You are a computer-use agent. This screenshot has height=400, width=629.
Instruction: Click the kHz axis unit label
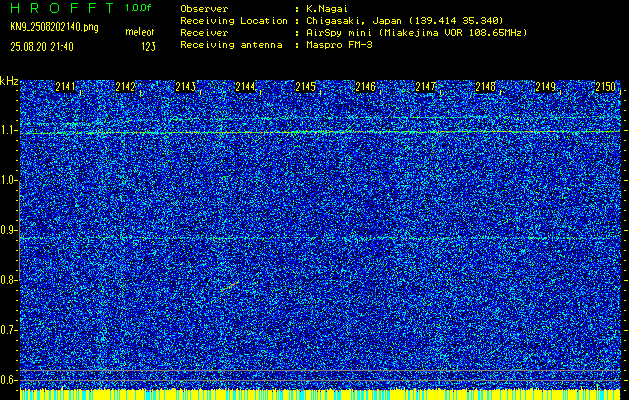tap(9, 81)
